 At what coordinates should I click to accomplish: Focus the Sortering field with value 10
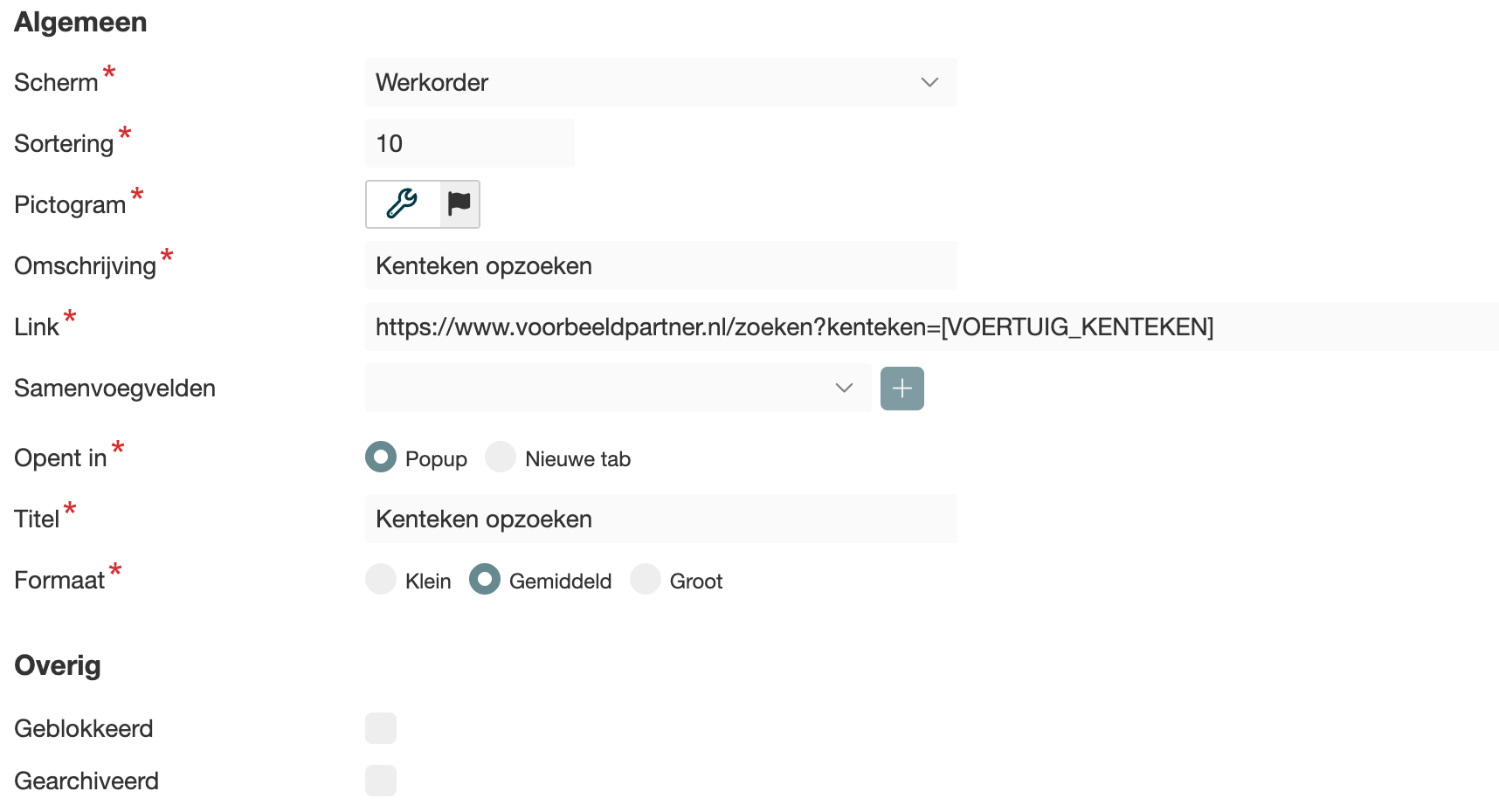[x=470, y=143]
